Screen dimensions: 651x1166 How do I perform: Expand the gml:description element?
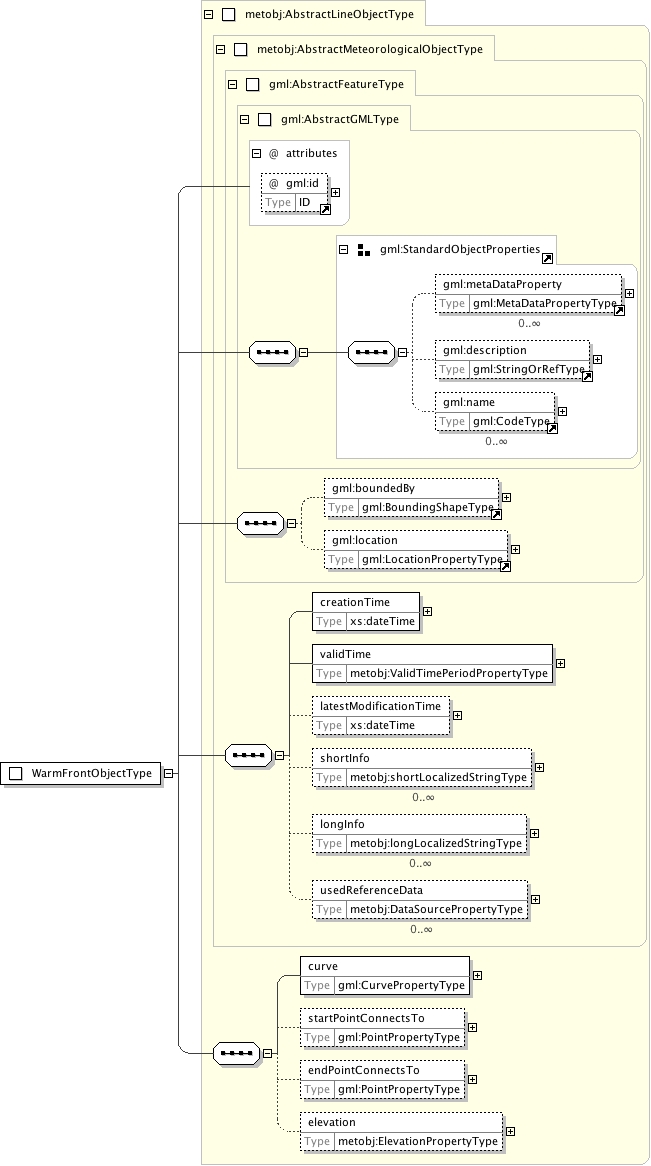coord(597,359)
